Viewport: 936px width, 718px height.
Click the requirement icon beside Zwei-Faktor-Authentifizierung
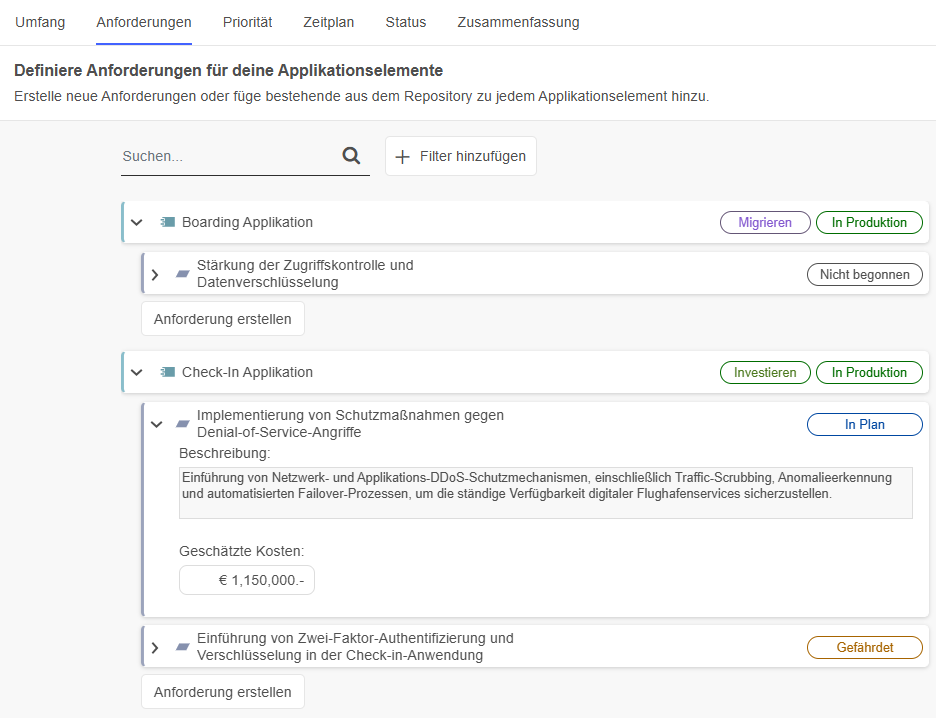(182, 646)
